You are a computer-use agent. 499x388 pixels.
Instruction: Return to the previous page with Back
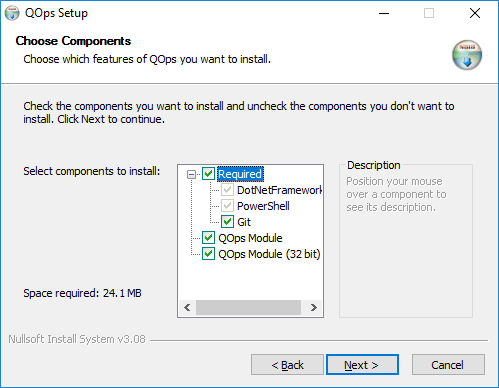tap(287, 365)
